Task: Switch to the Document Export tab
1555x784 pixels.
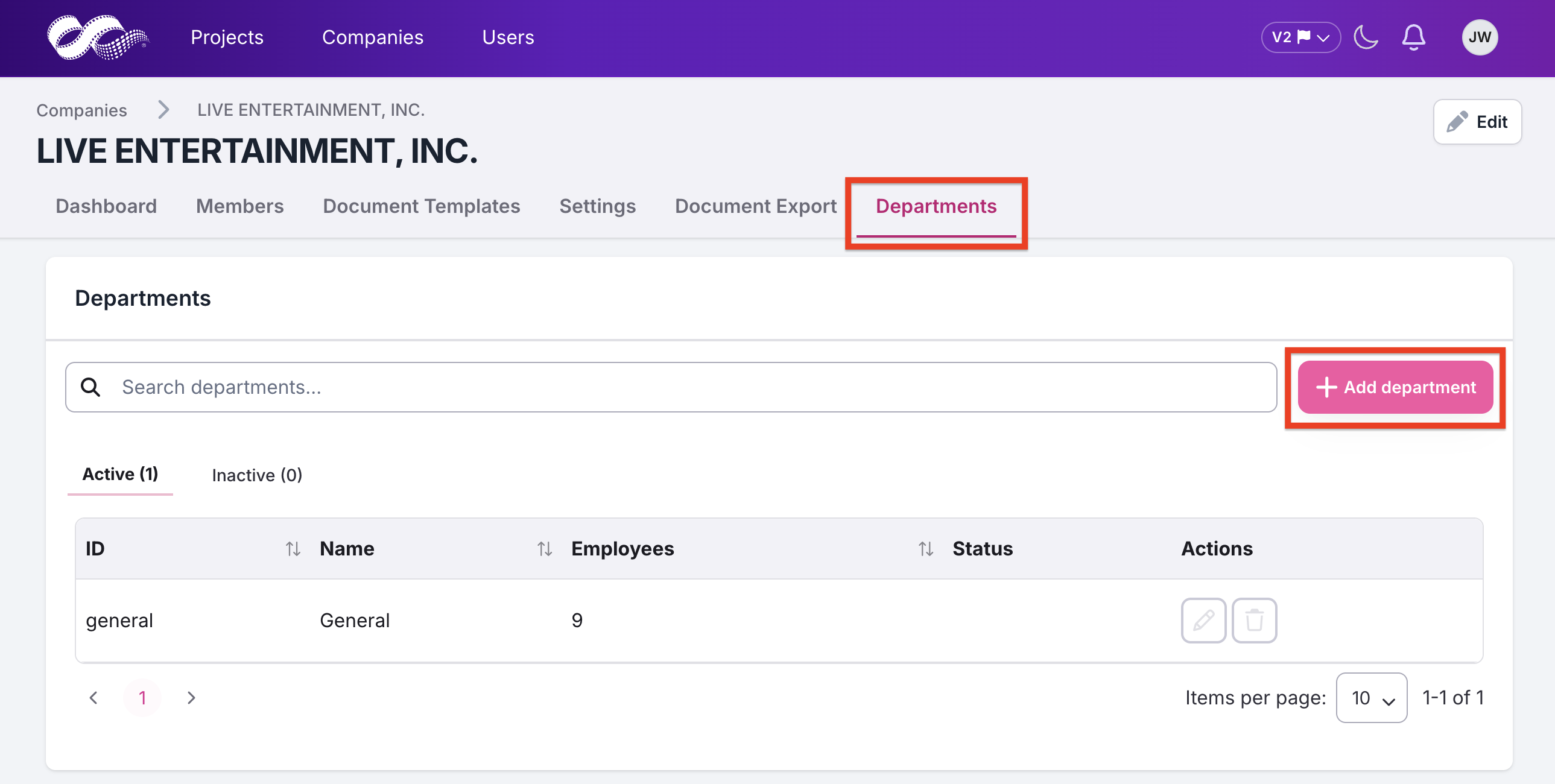Action: pyautogui.click(x=756, y=206)
